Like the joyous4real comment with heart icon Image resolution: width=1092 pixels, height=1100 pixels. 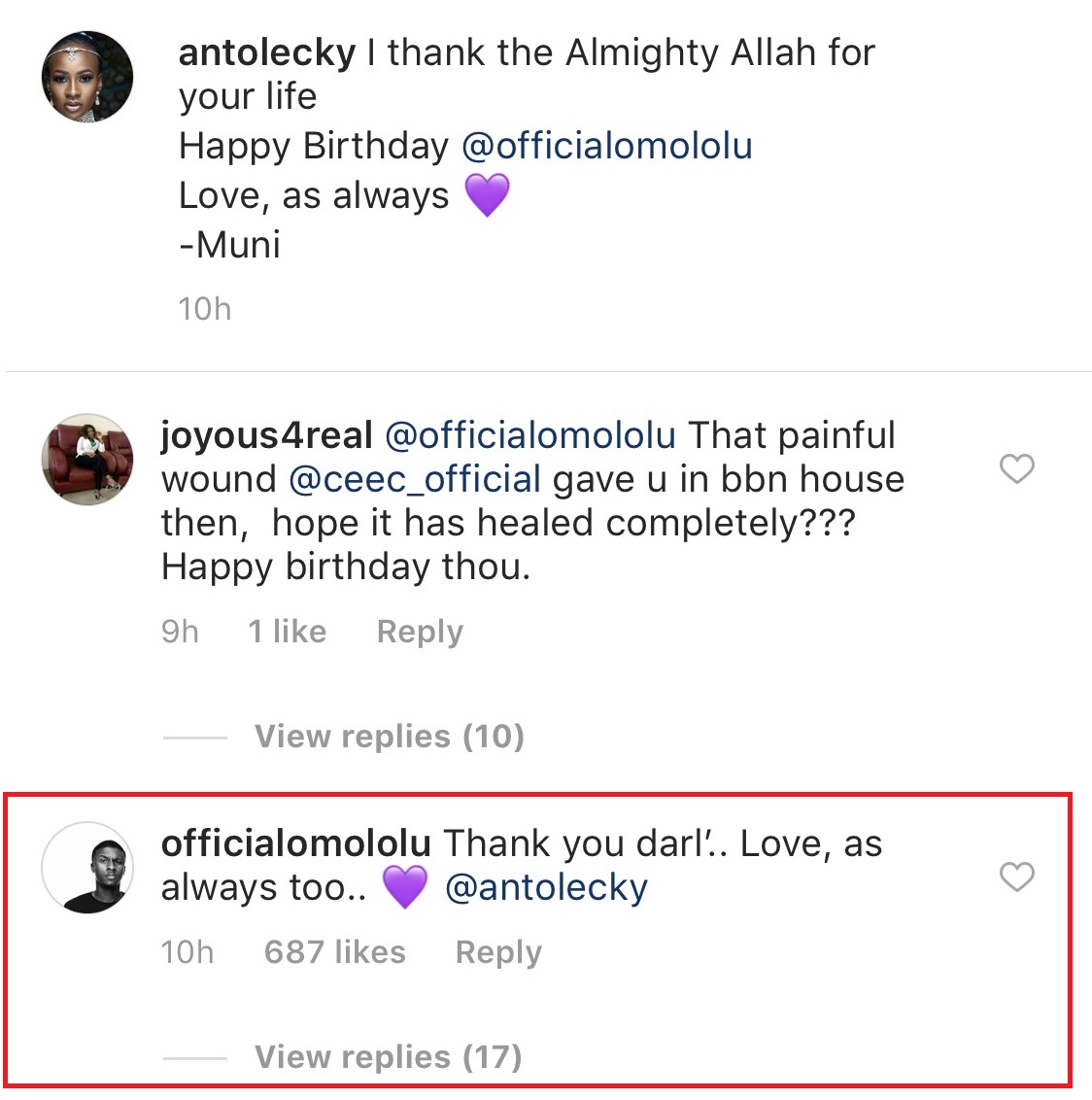(1017, 469)
